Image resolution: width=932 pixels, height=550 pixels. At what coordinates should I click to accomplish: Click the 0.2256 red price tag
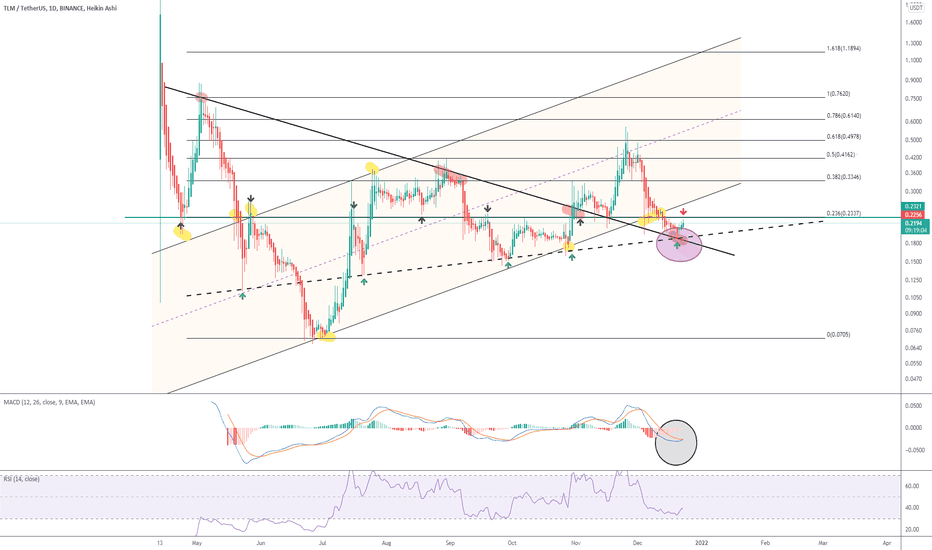(914, 215)
